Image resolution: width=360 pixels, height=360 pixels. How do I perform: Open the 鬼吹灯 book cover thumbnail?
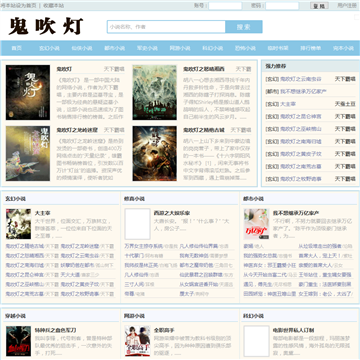click(x=28, y=92)
